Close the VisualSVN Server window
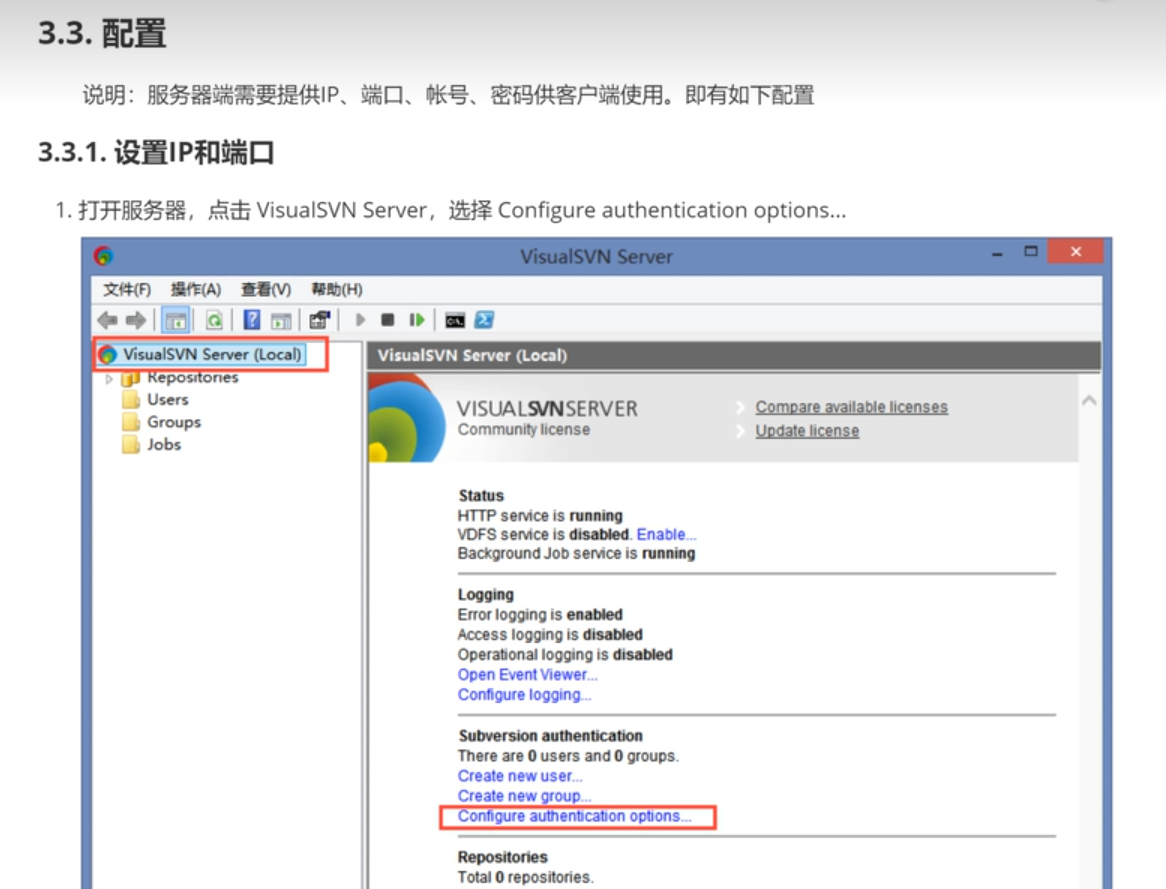Screen dimensions: 1166x889 click(x=1075, y=251)
